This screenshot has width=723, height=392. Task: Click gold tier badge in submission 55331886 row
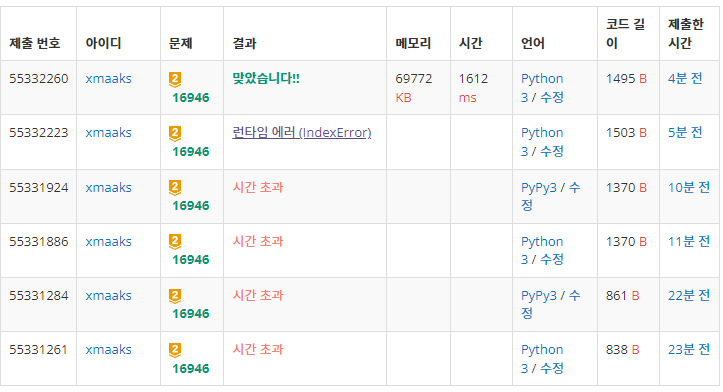tap(175, 242)
